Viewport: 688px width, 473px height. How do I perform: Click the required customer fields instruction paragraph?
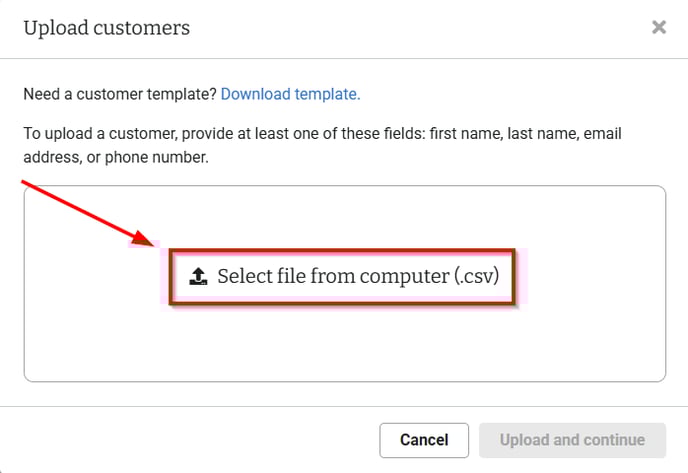tap(322, 145)
